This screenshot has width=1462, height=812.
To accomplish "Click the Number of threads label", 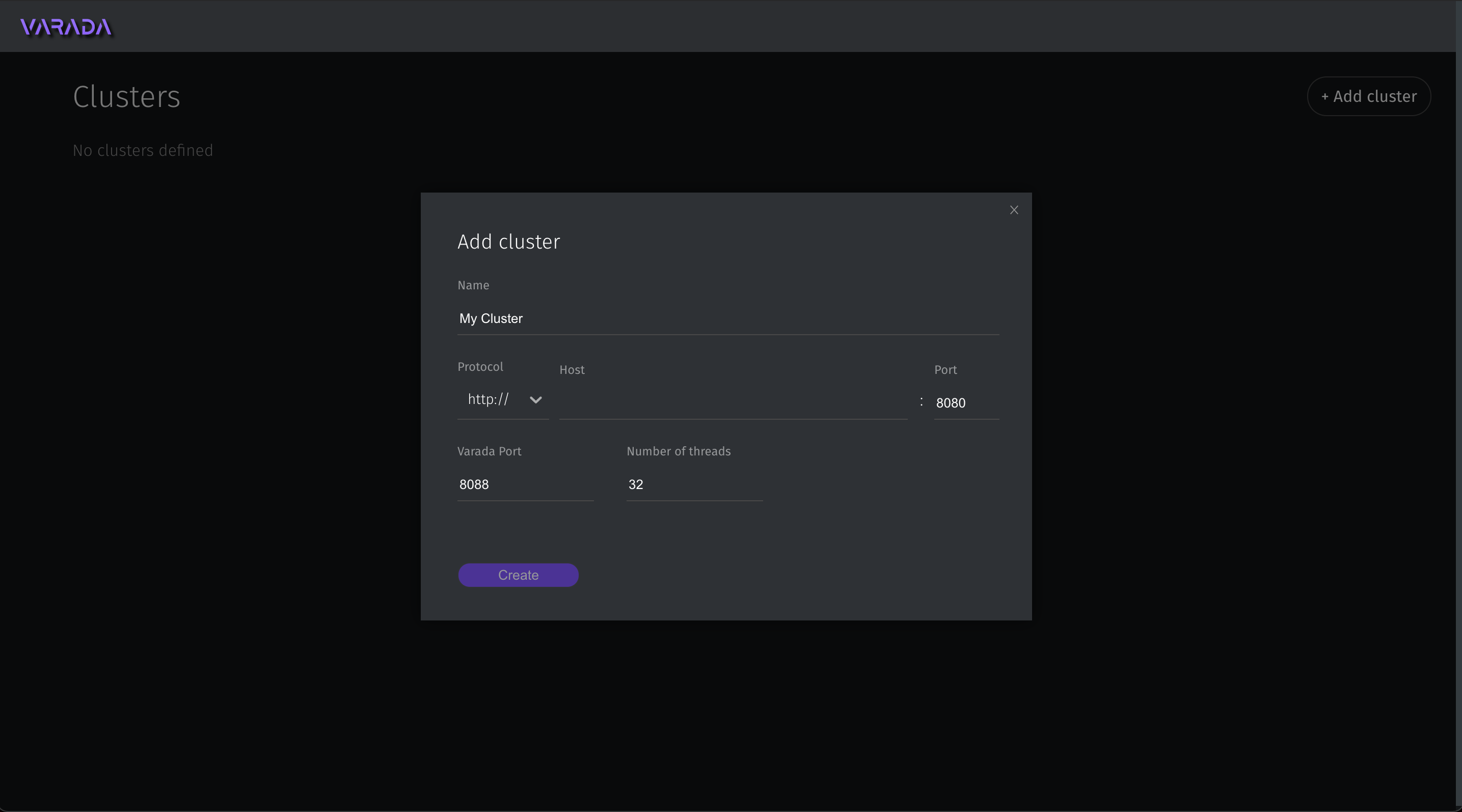I will [678, 451].
